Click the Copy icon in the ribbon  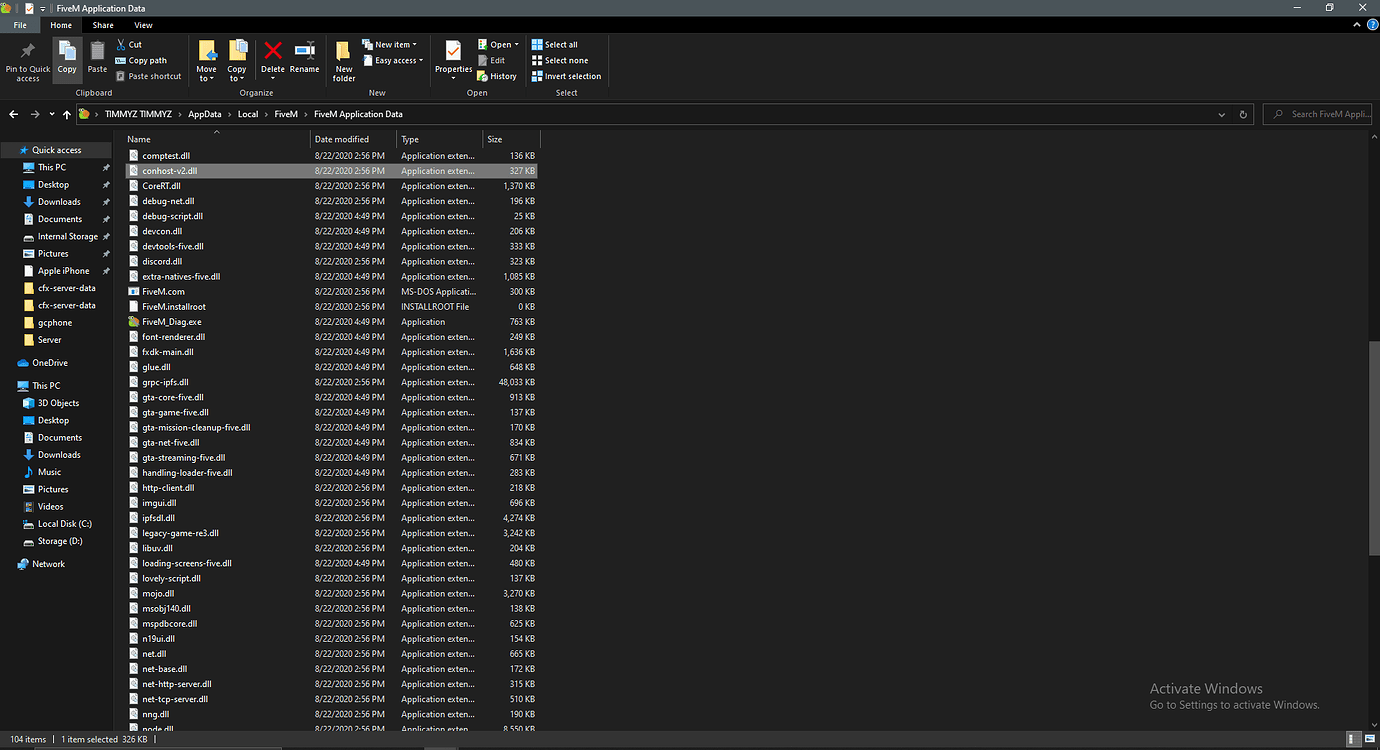pos(66,58)
